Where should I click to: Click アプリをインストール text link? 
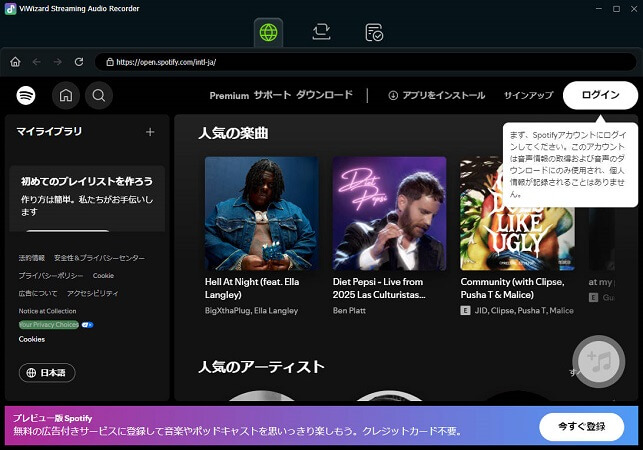point(444,96)
